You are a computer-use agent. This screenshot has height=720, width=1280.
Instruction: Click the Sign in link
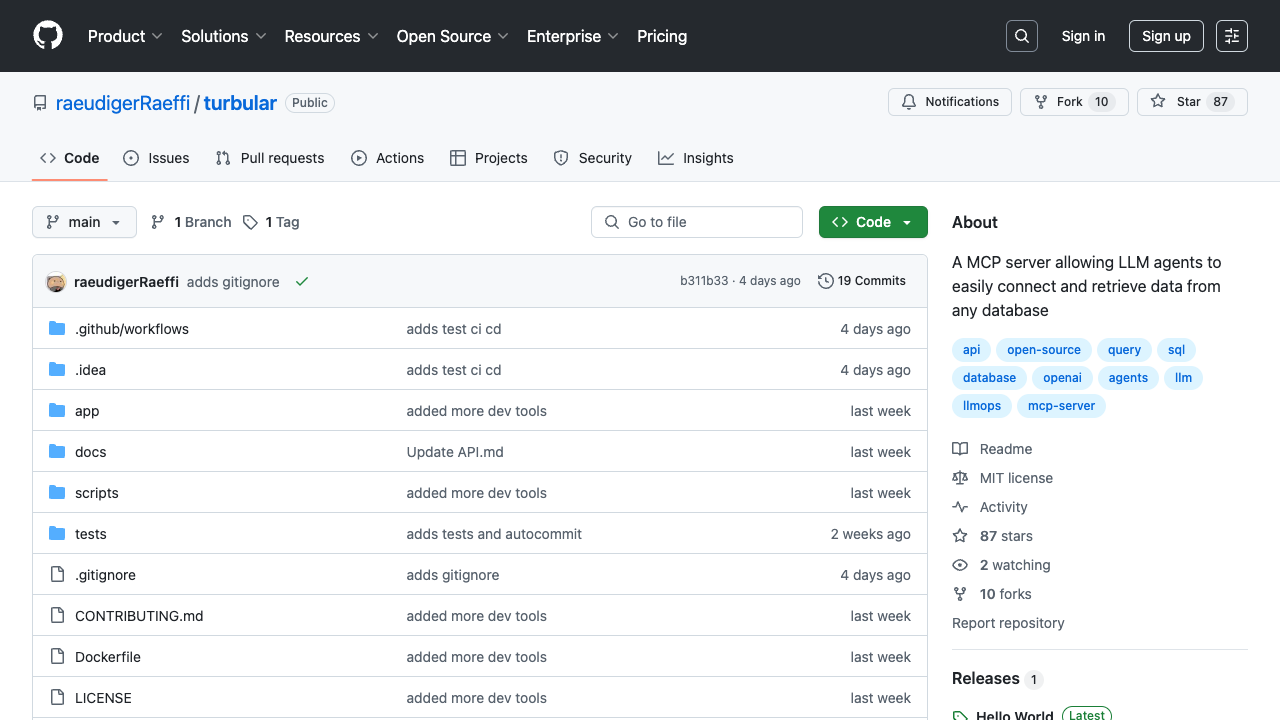point(1083,36)
